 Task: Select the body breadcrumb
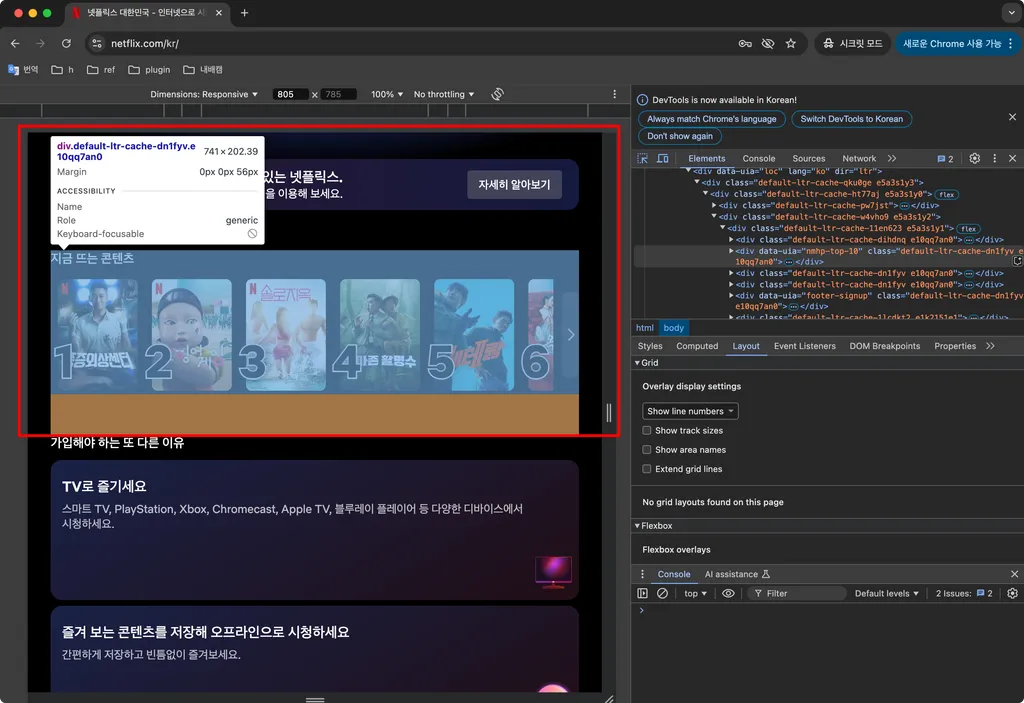[x=673, y=328]
